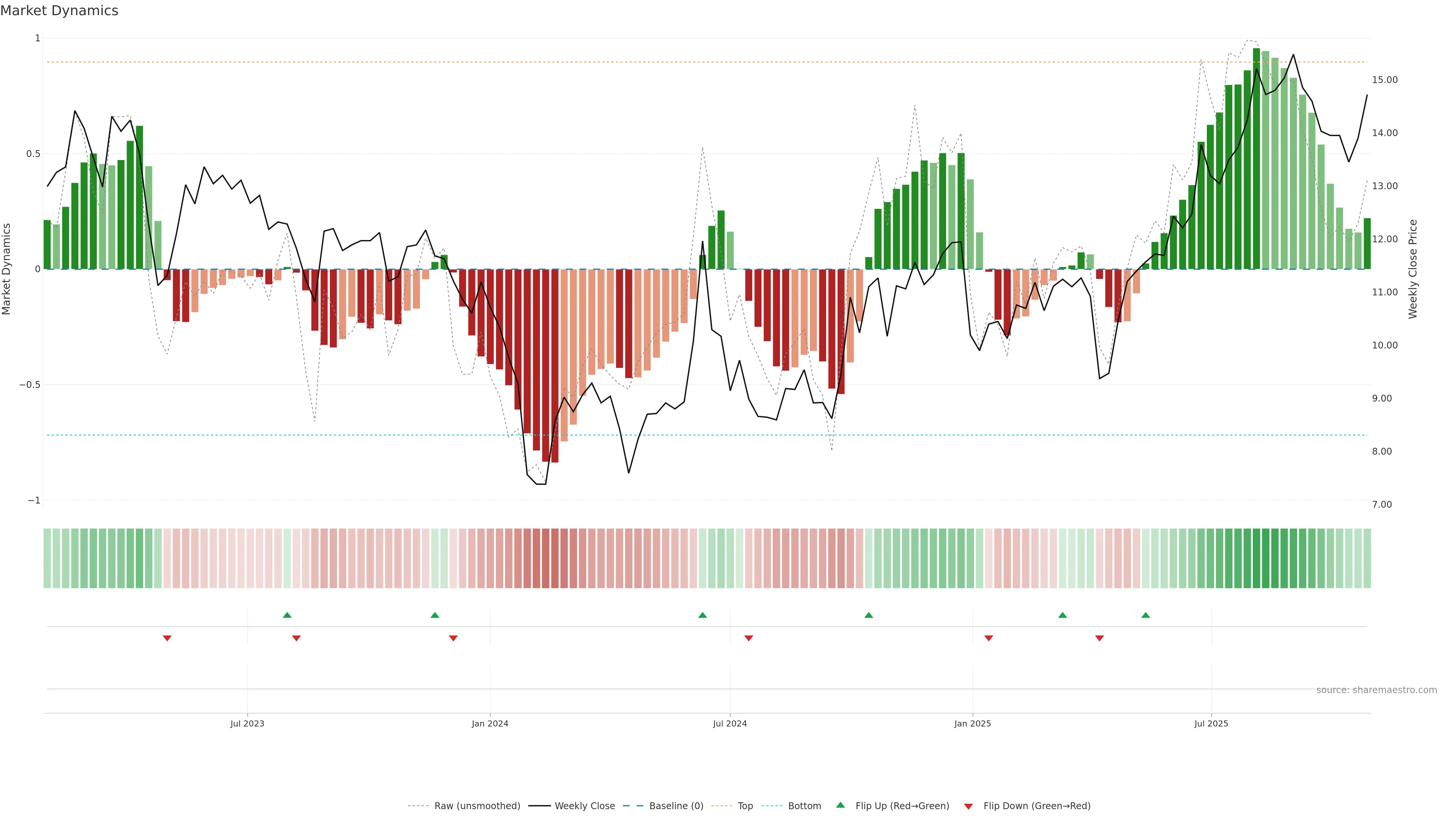Viewport: 1456px width, 819px height.
Task: Click the Jan 2024 x-axis label
Action: click(490, 723)
